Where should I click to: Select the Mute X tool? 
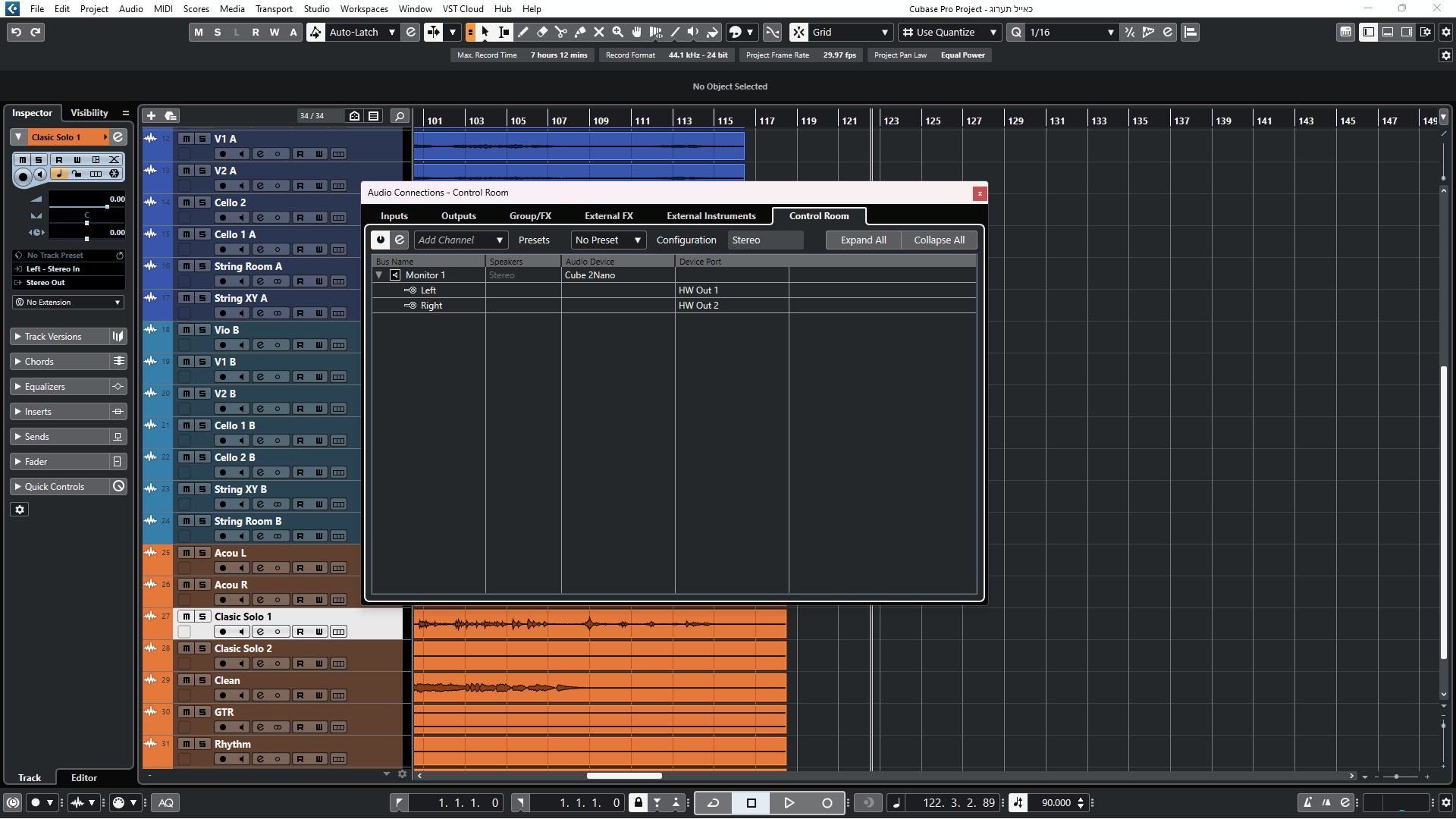599,32
